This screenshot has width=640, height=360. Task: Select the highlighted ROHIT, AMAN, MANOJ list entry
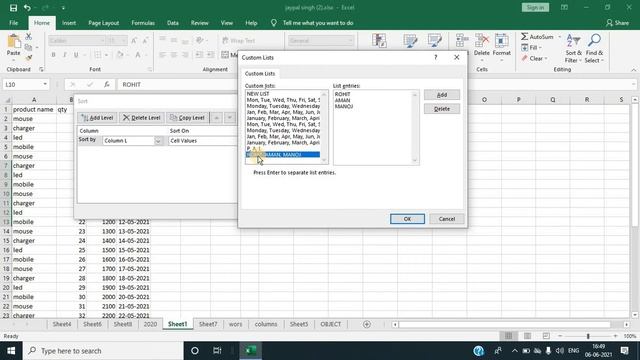coord(283,155)
